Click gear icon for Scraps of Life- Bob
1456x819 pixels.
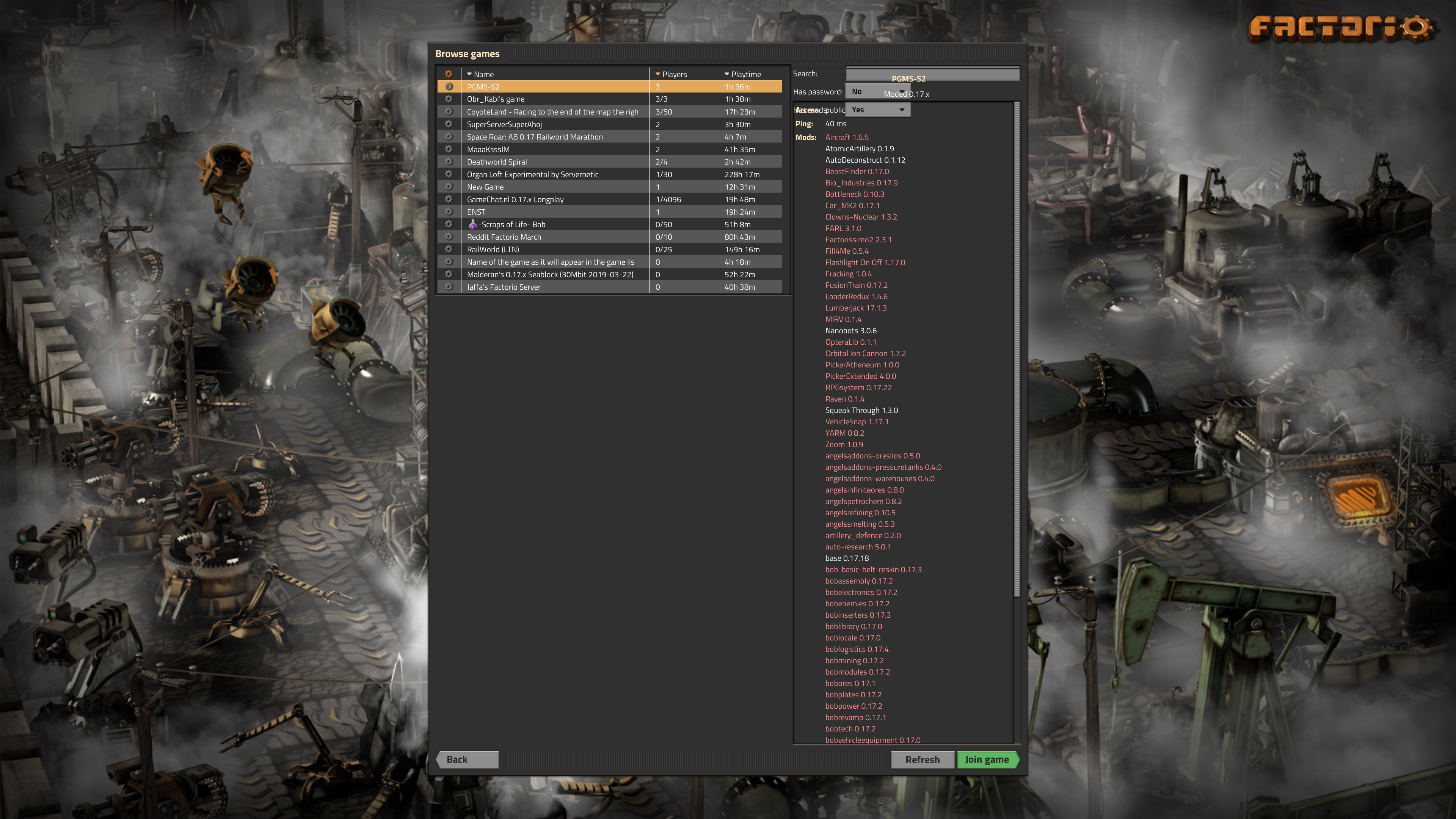(449, 224)
